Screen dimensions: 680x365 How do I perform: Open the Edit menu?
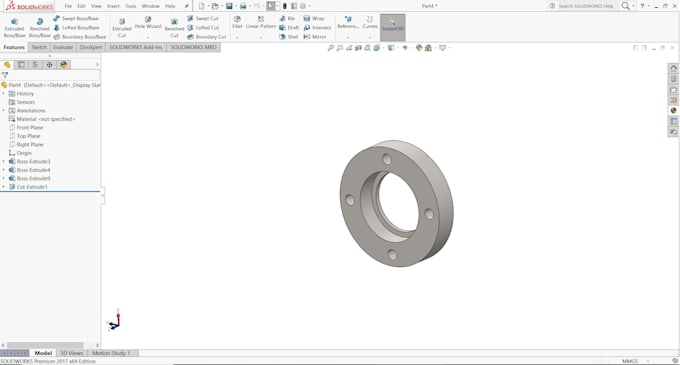point(81,6)
